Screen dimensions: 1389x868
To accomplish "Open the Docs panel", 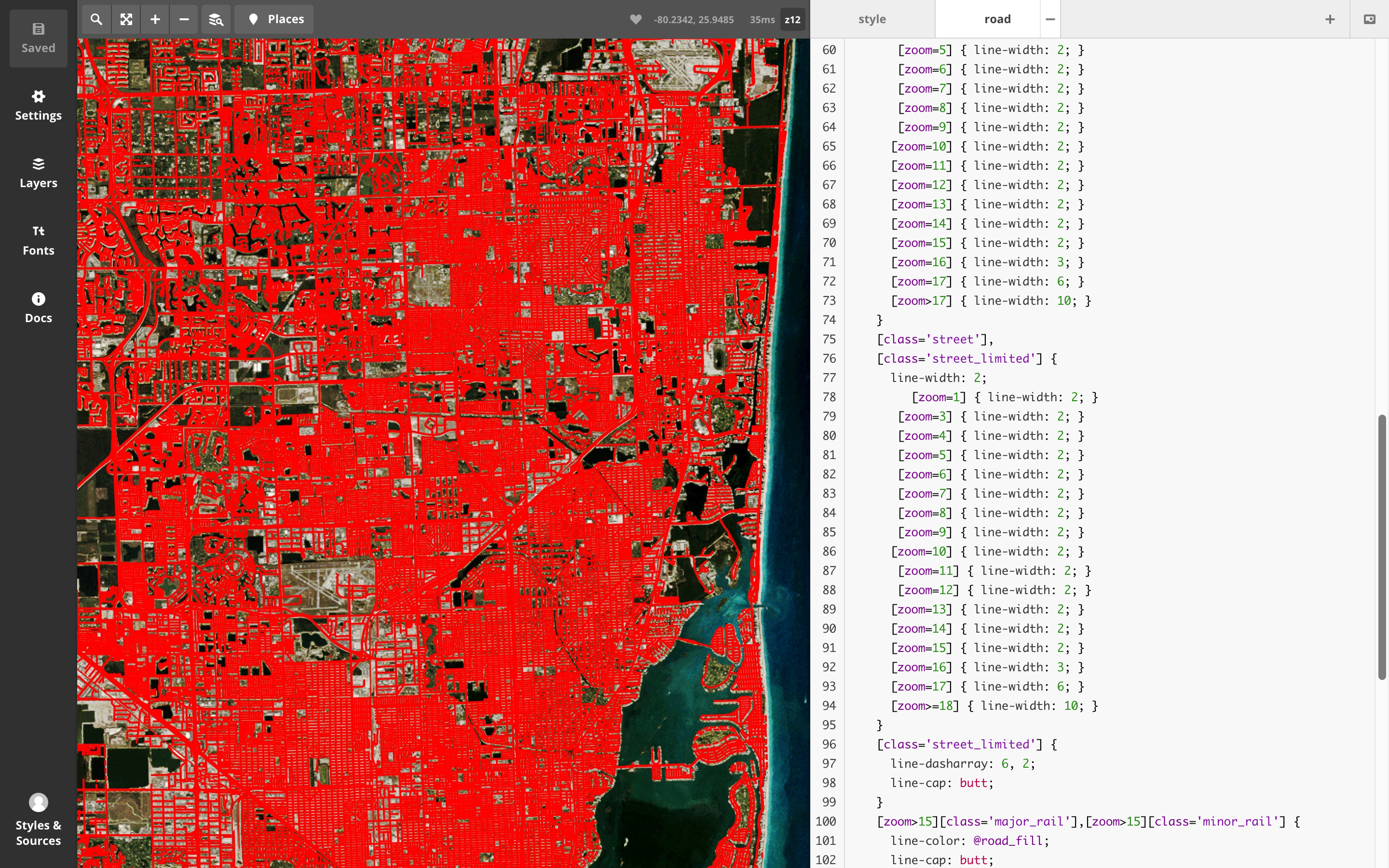I will 39,308.
